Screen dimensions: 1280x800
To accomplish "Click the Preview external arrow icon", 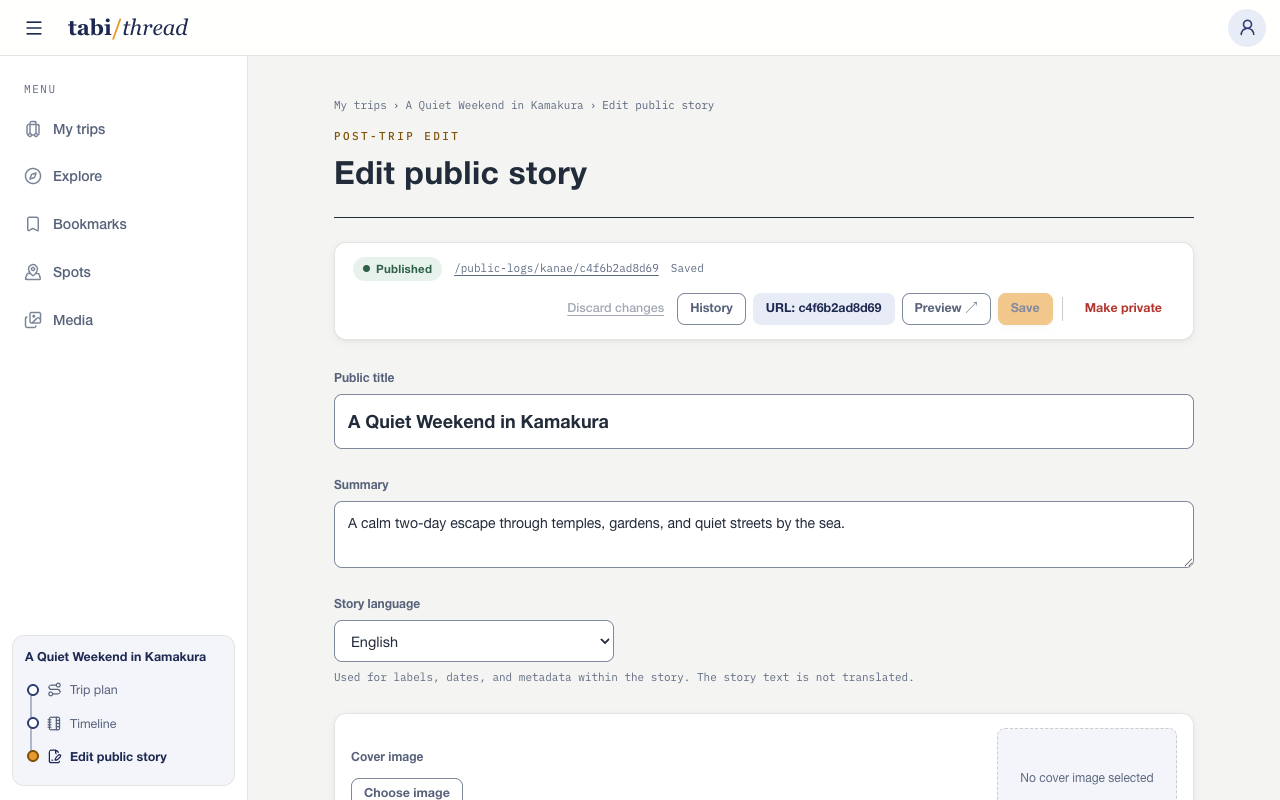I will [972, 308].
